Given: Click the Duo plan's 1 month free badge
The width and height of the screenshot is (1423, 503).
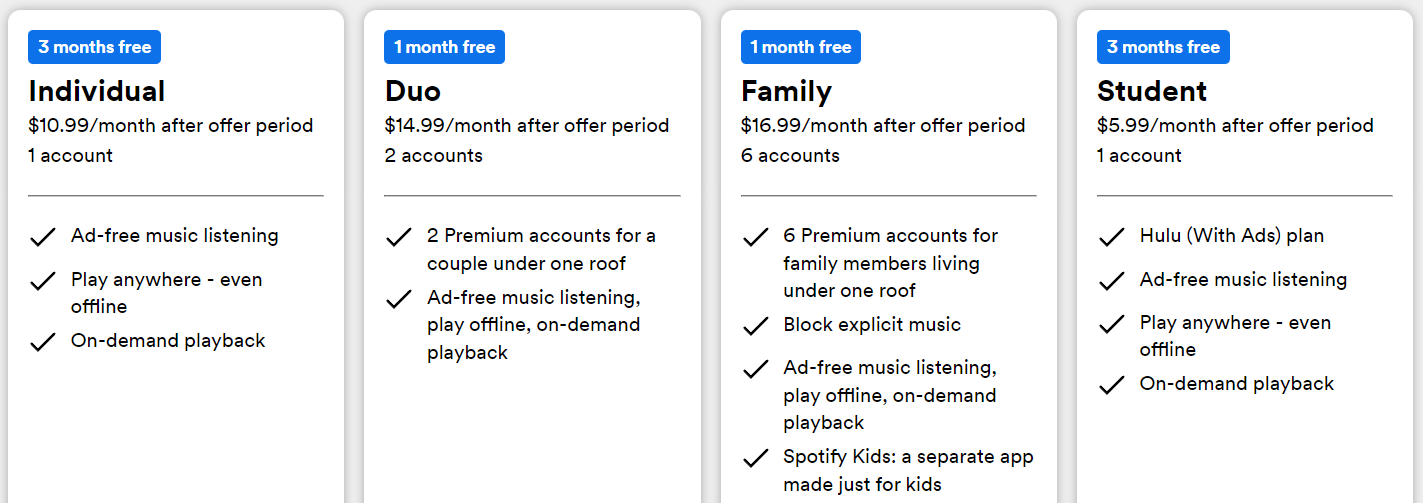Looking at the screenshot, I should click(444, 47).
